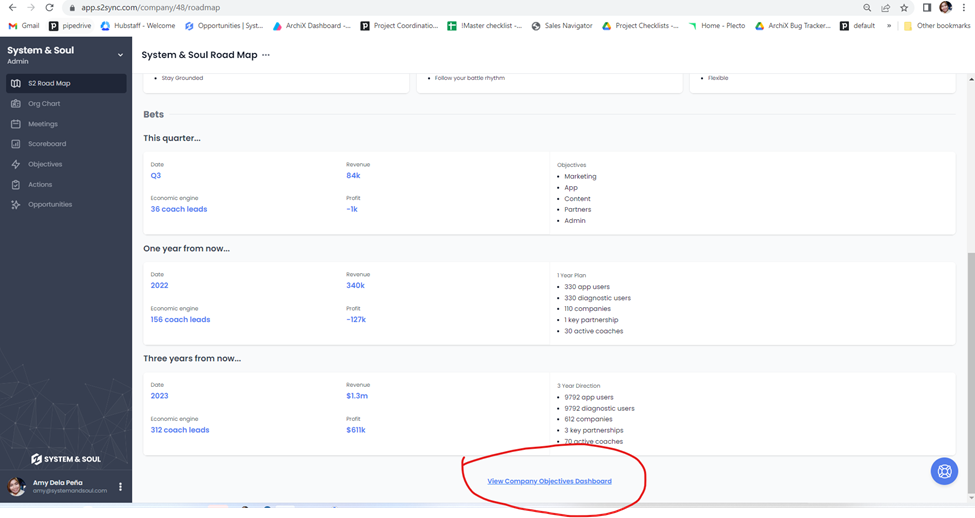Click the Scoreboard chart icon

click(16, 144)
